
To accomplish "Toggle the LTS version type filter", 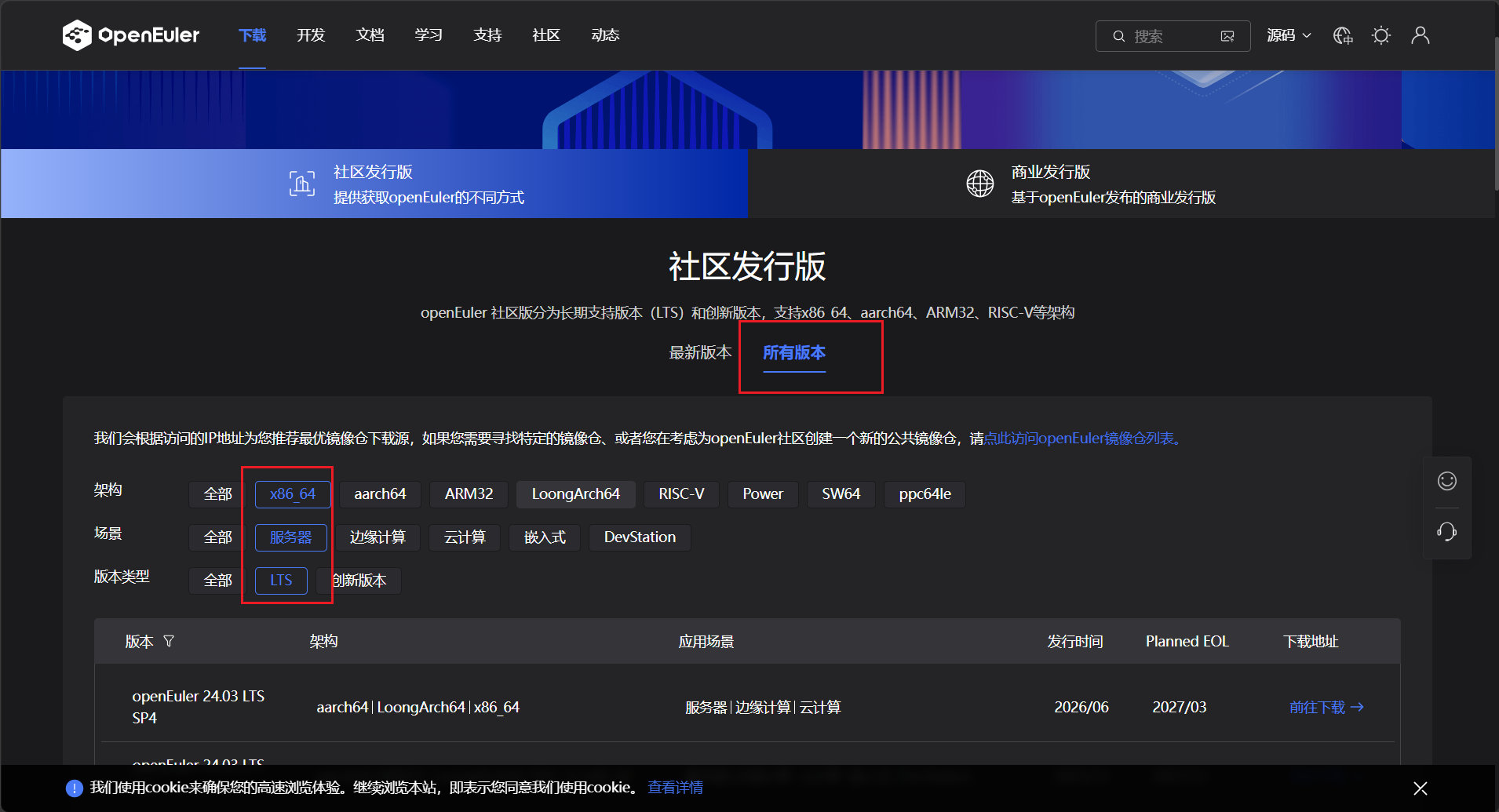I will point(281,581).
